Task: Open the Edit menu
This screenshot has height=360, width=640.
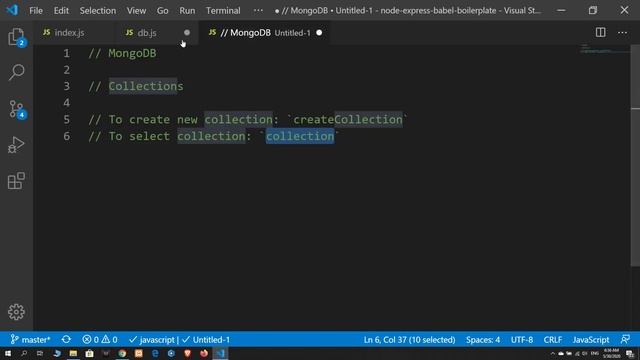Action: [x=61, y=11]
